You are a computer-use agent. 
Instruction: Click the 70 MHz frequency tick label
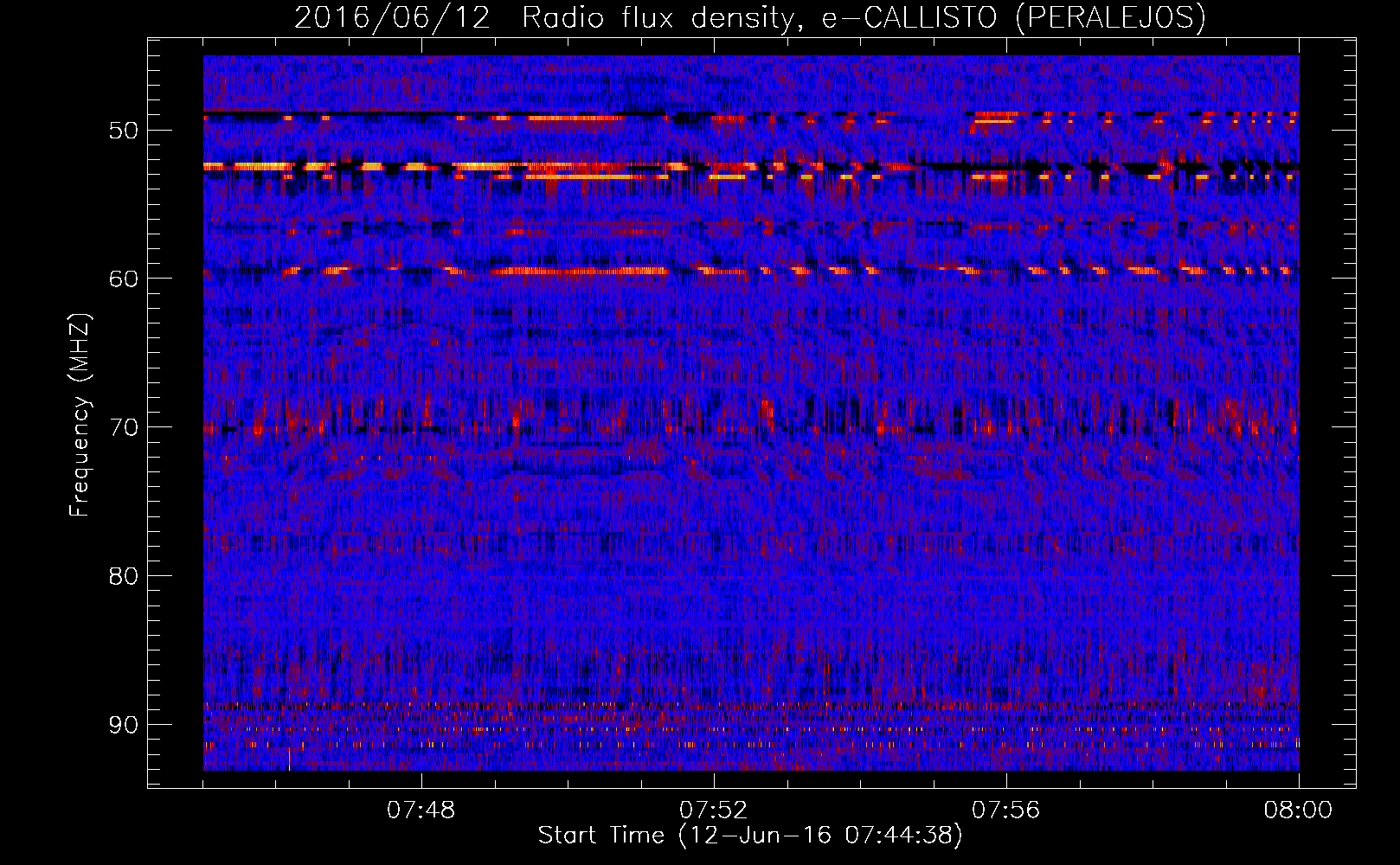coord(124,427)
